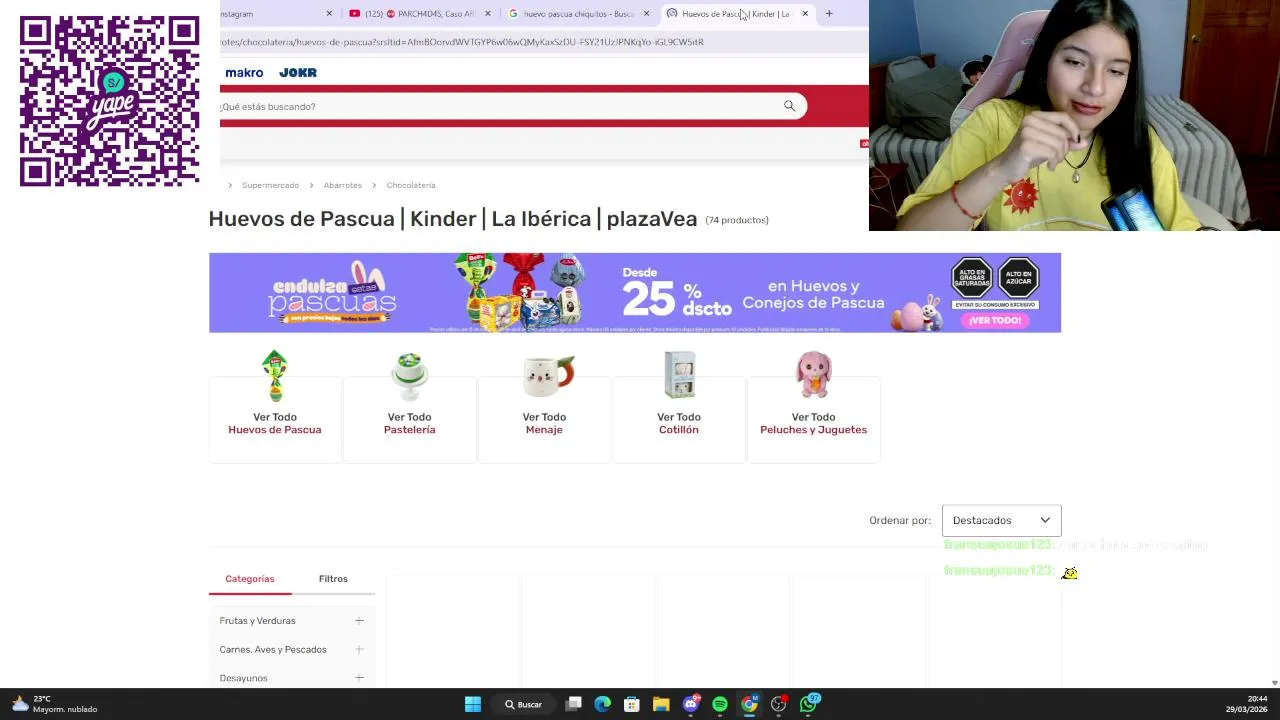
Task: Expand the Frutas y Verduras category
Action: [359, 621]
